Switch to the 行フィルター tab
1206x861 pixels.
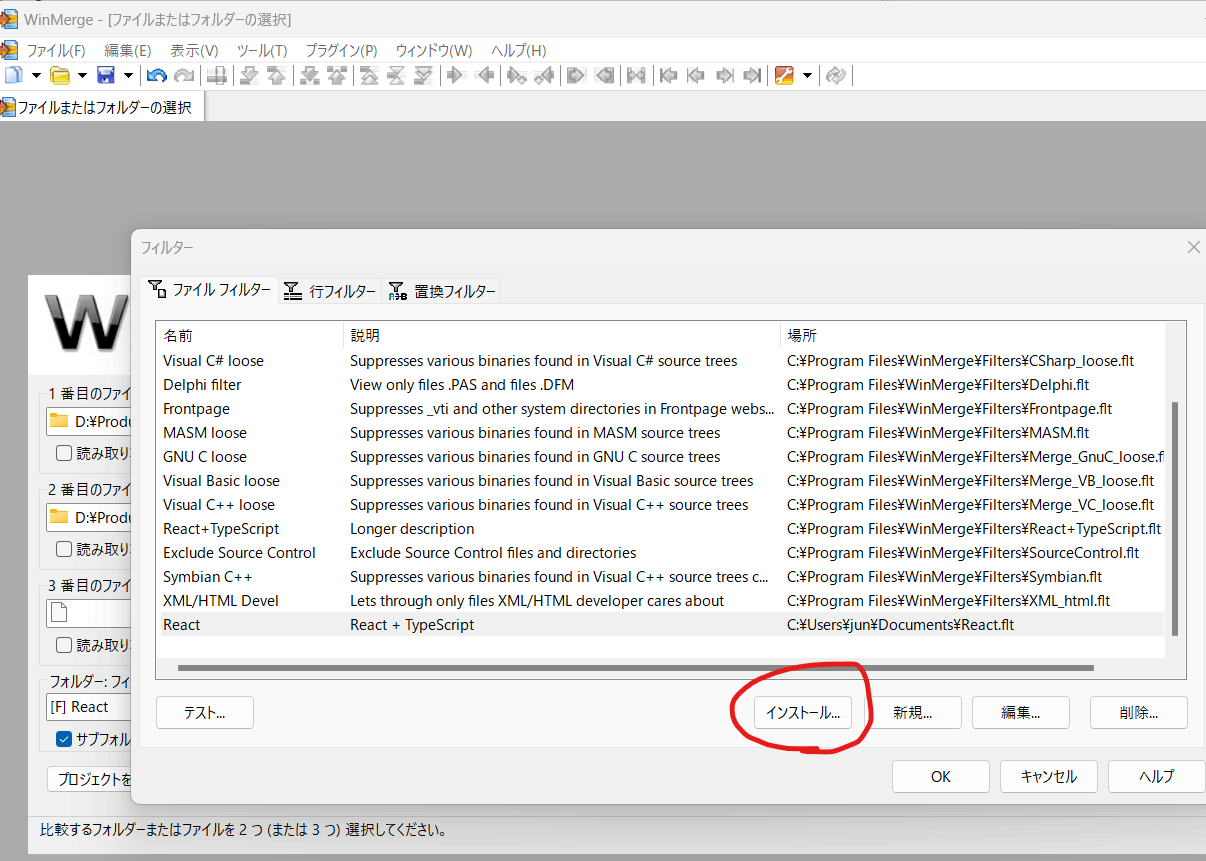click(330, 291)
